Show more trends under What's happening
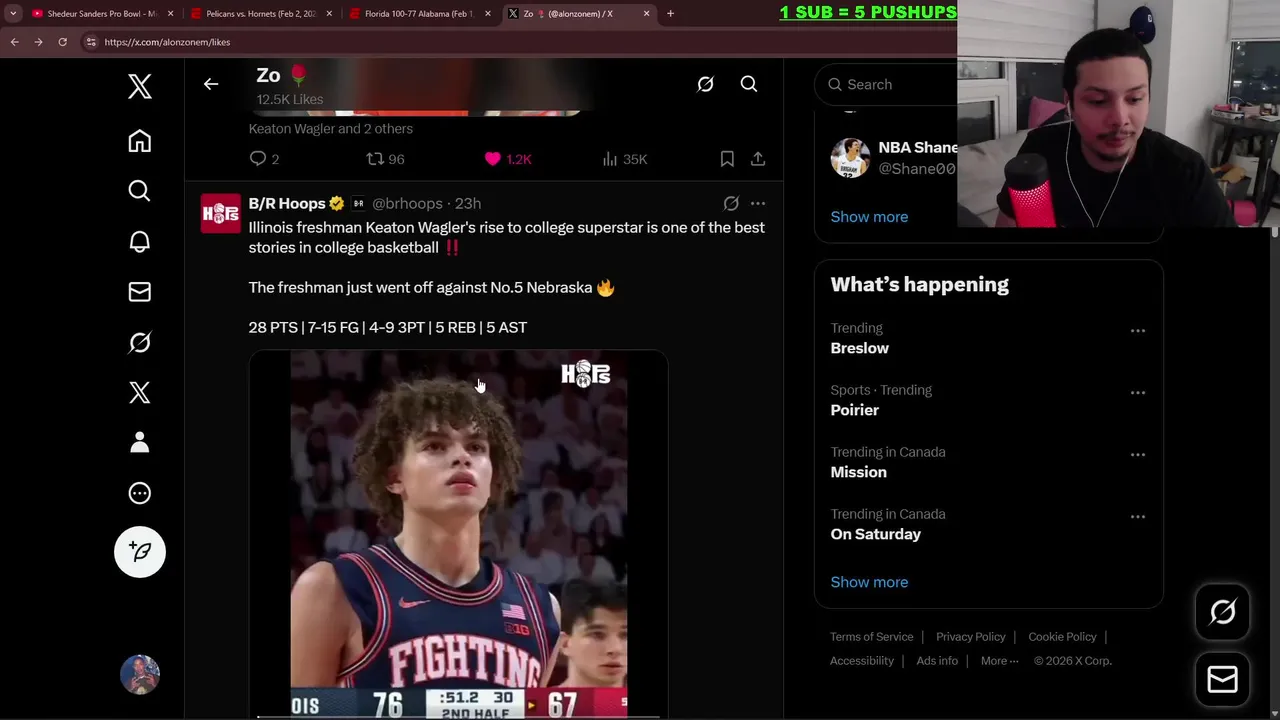The height and width of the screenshot is (720, 1280). point(869,582)
